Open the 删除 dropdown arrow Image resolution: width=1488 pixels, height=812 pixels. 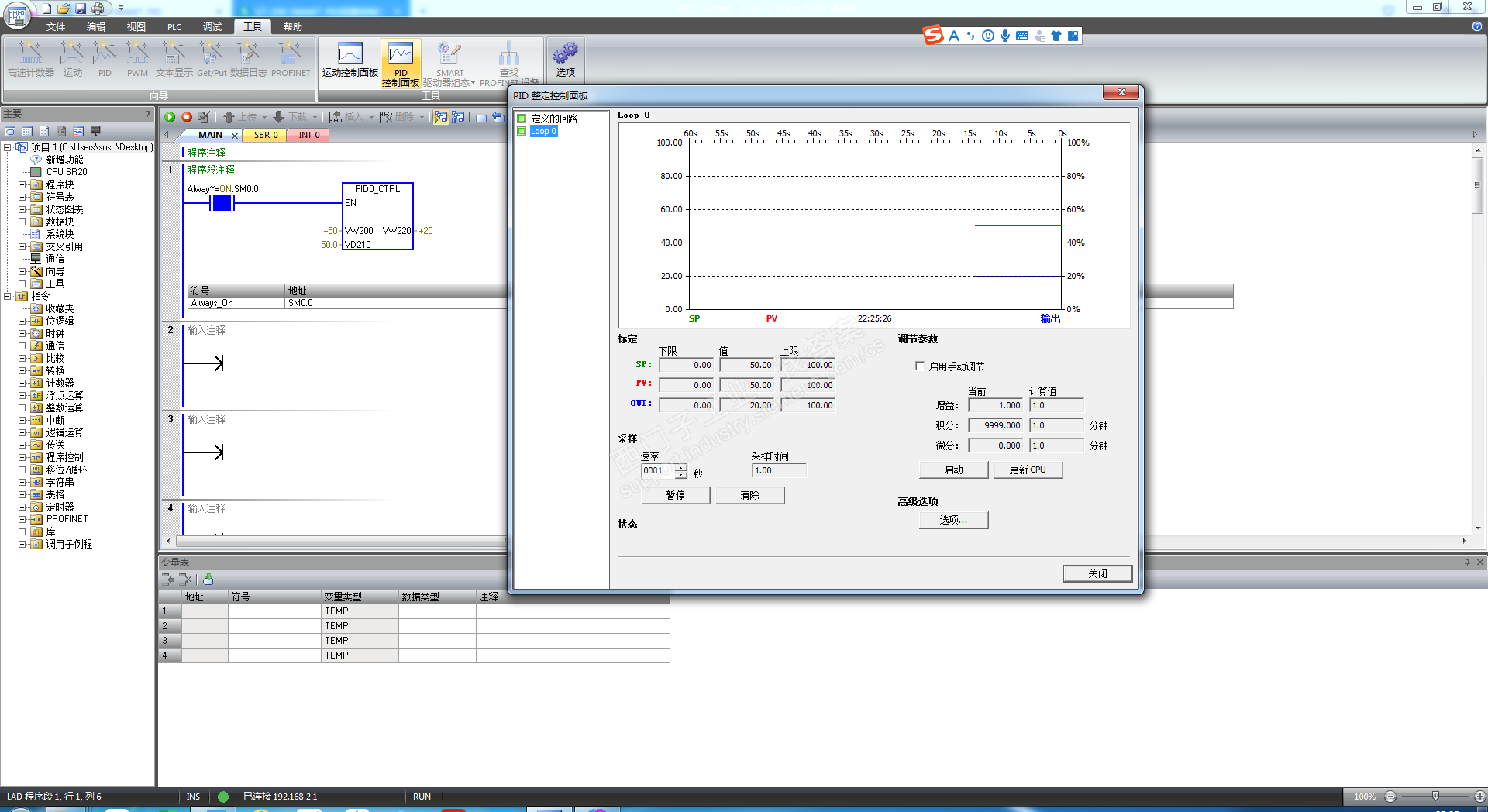422,118
